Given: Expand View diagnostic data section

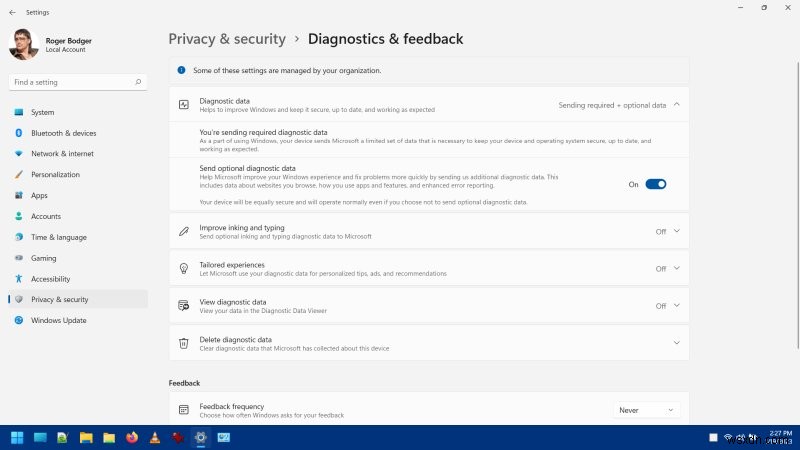Looking at the screenshot, I should (x=677, y=306).
